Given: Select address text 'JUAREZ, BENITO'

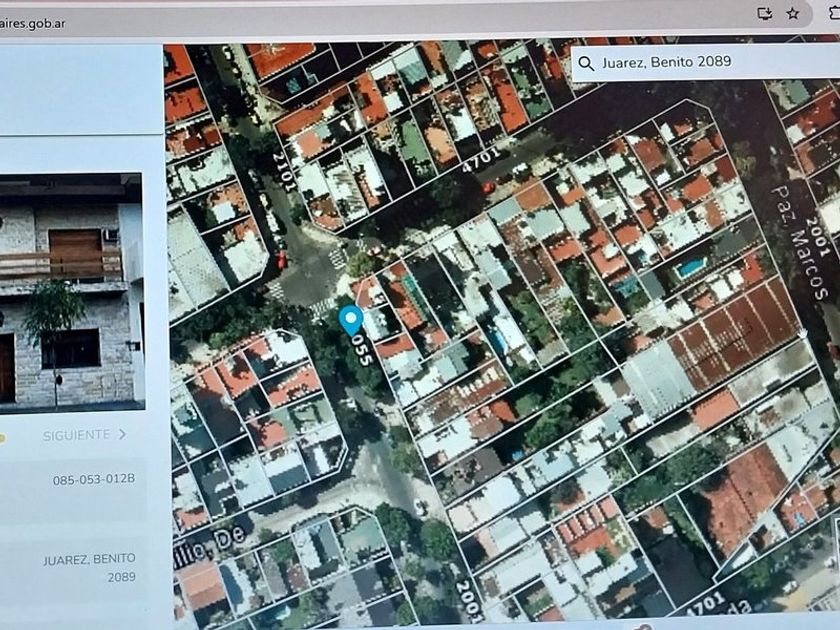Looking at the screenshot, I should pyautogui.click(x=89, y=560).
